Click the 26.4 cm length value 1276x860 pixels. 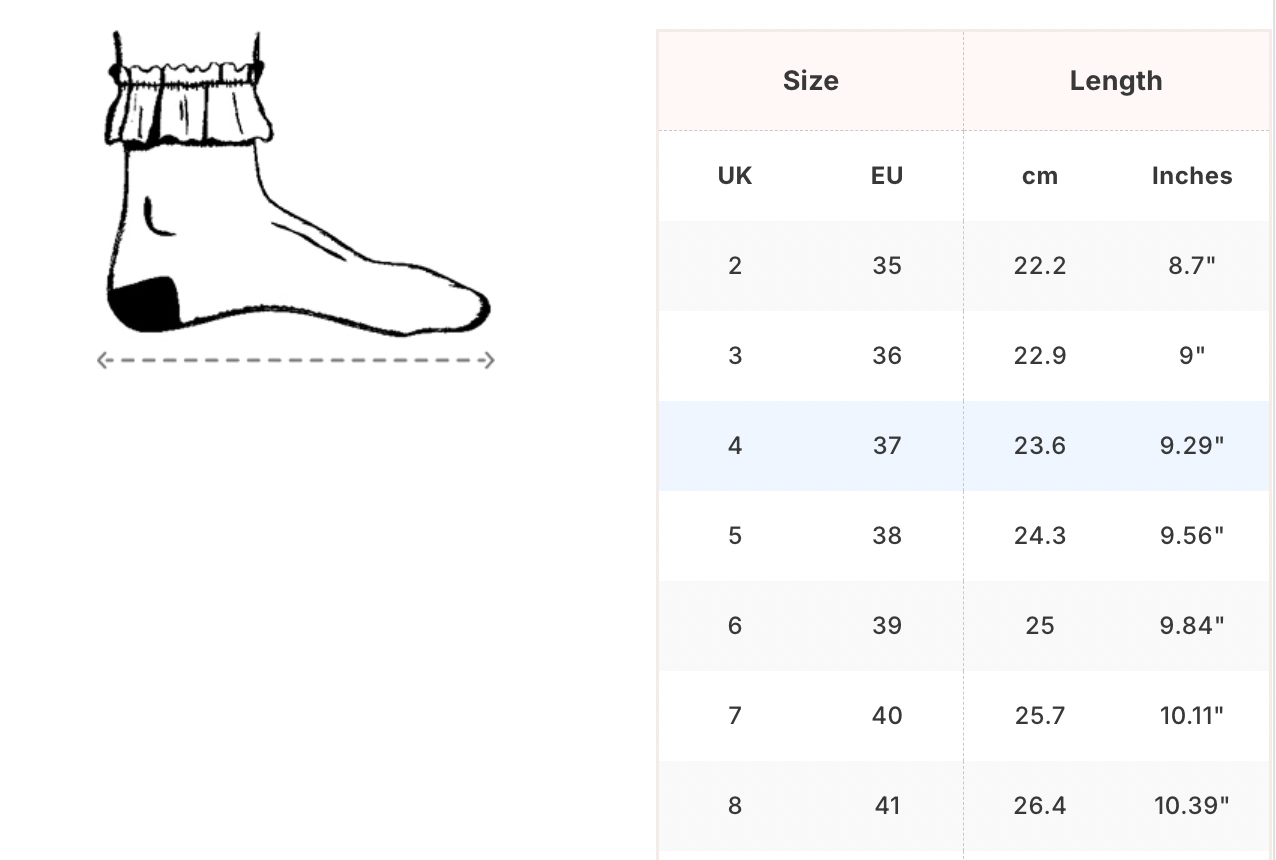click(x=1040, y=806)
